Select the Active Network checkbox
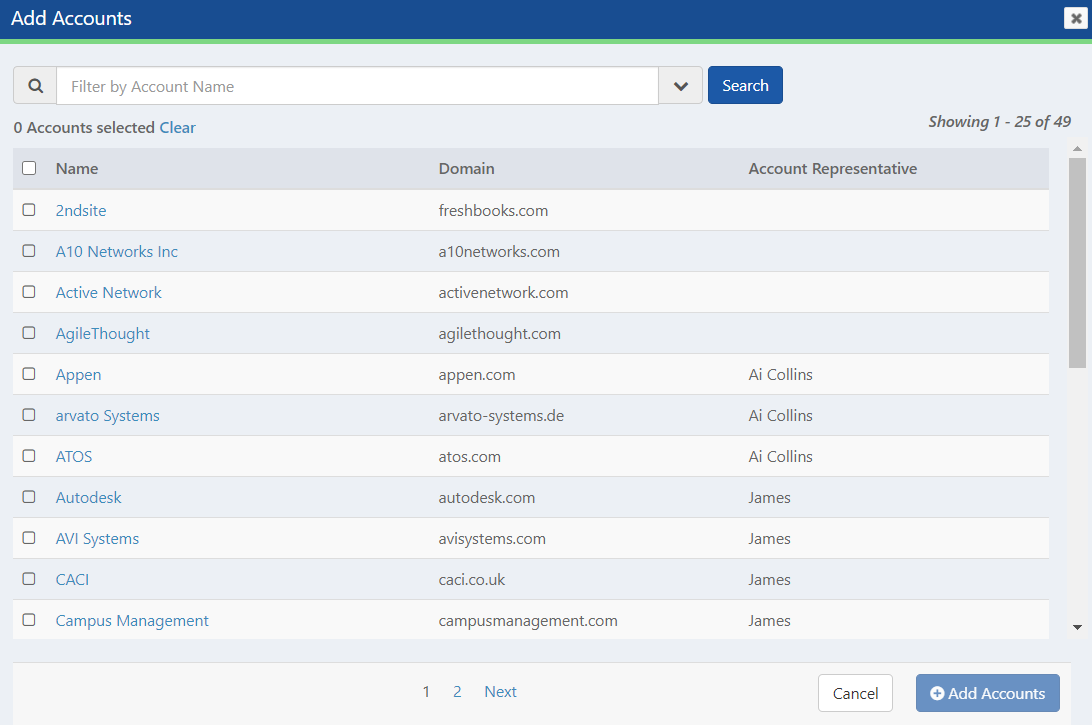 click(29, 292)
